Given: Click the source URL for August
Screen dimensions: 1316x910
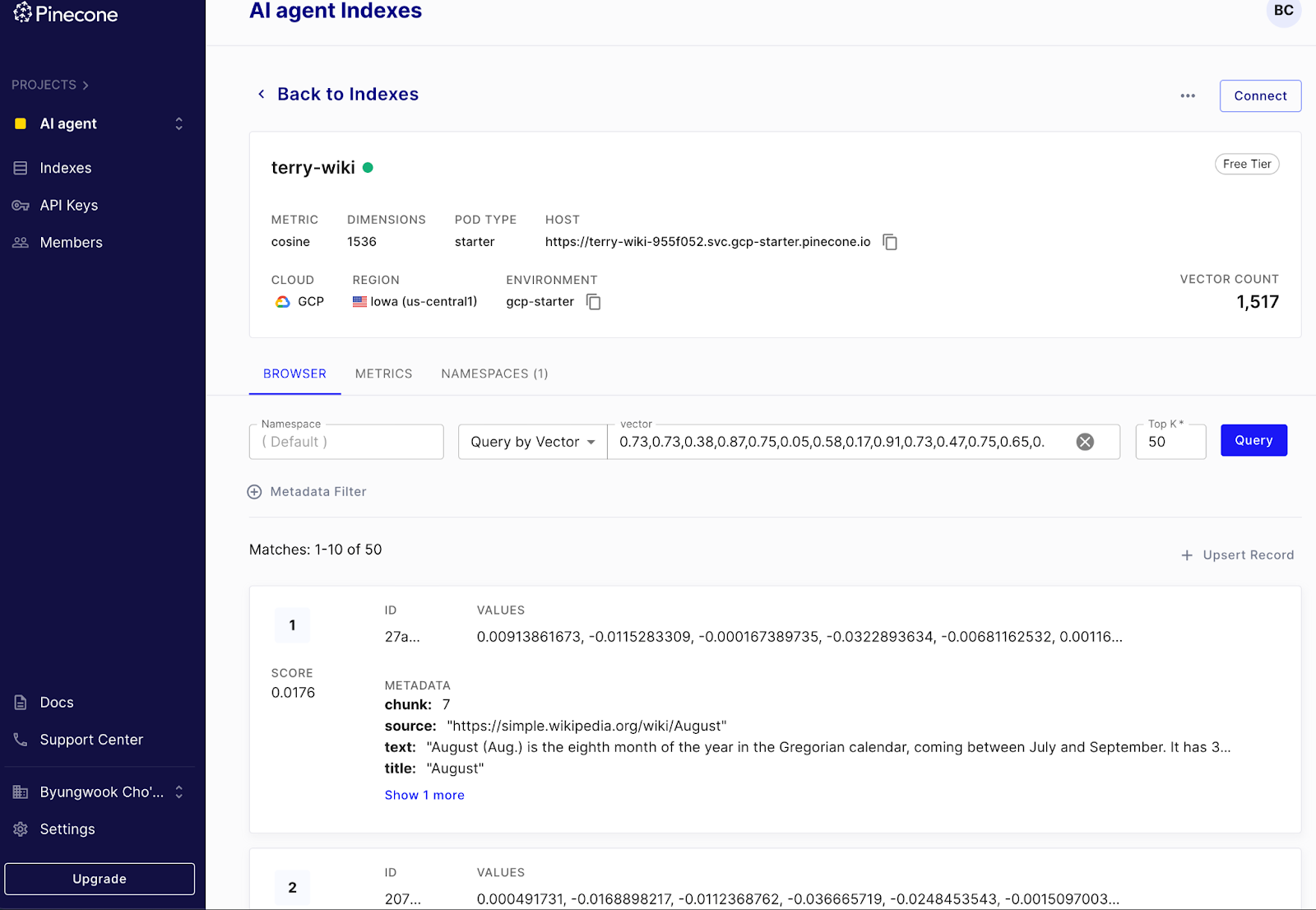Looking at the screenshot, I should (586, 726).
